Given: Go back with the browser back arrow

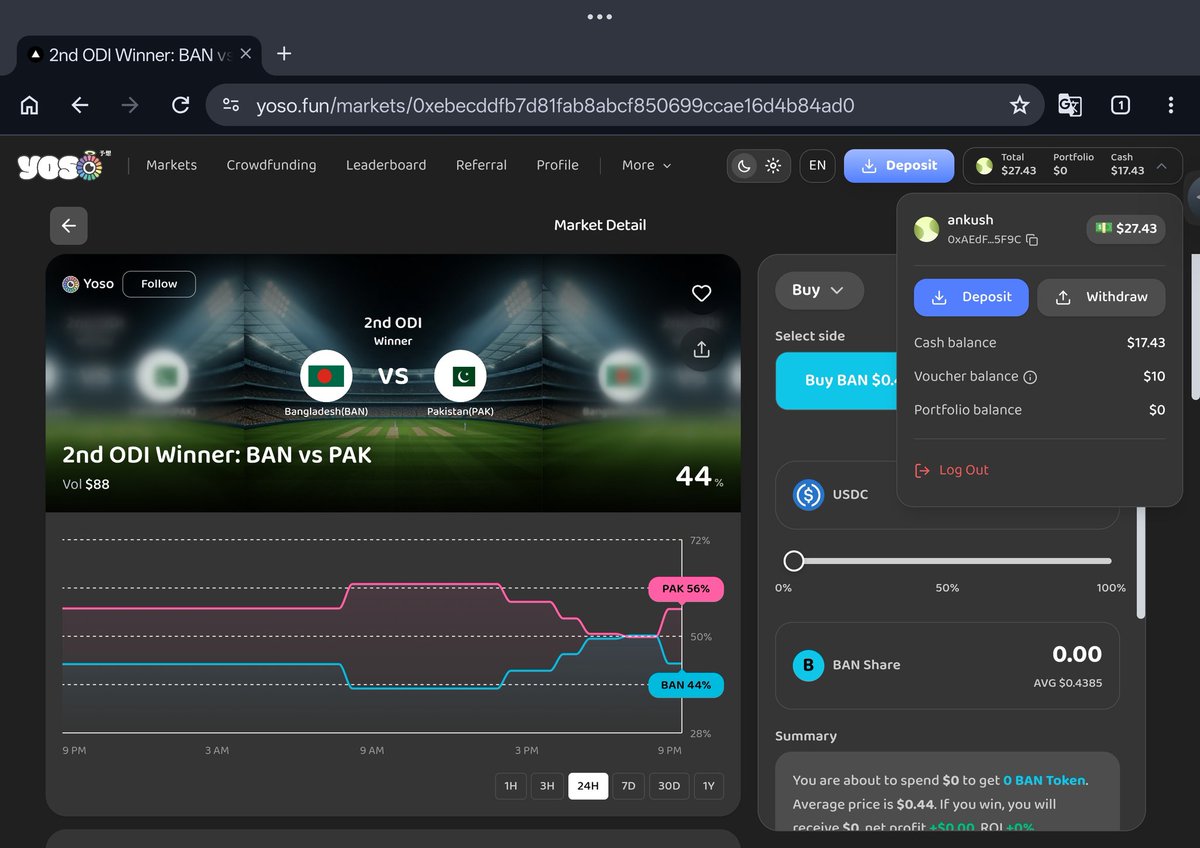Looking at the screenshot, I should click(80, 105).
